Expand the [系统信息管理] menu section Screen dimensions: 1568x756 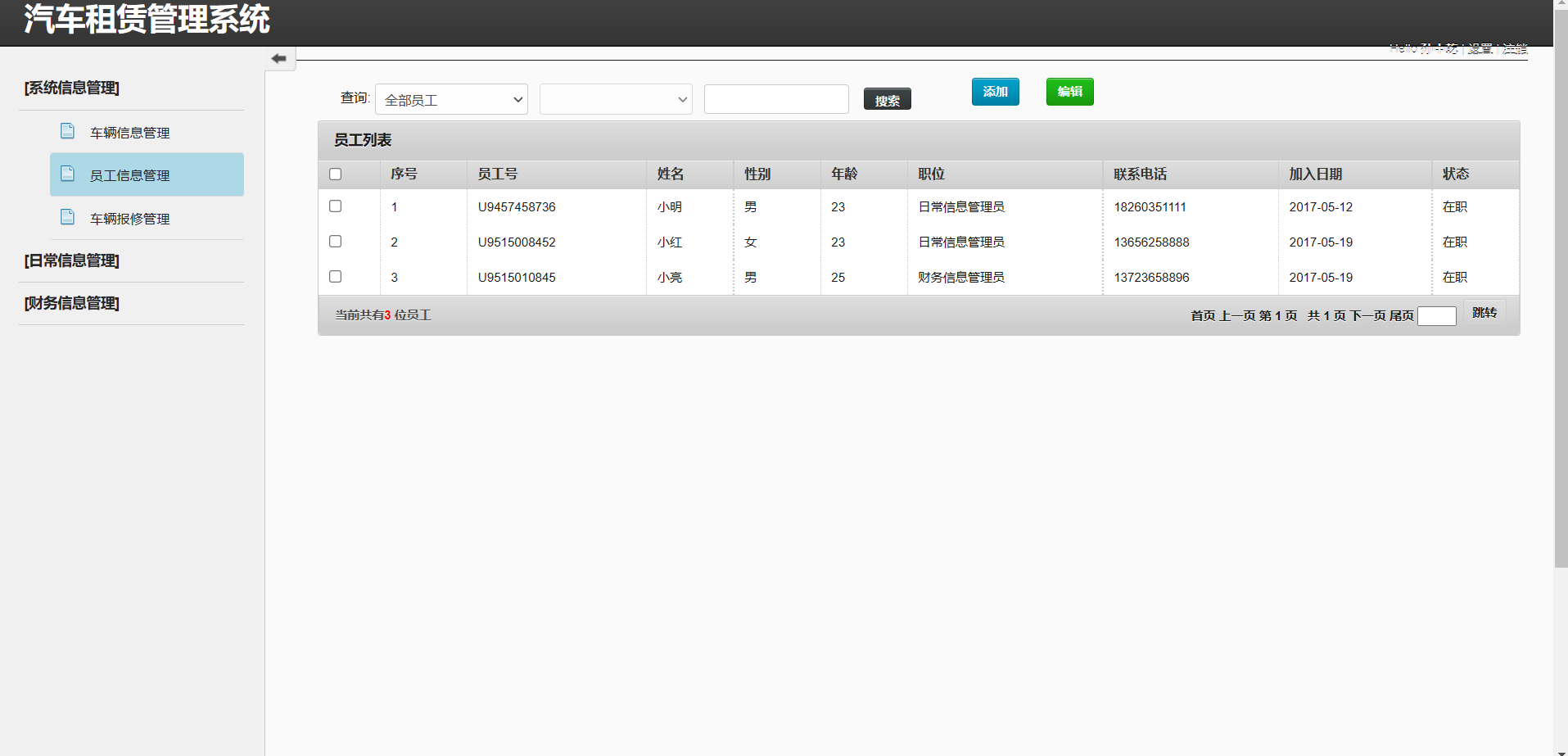pyautogui.click(x=72, y=88)
